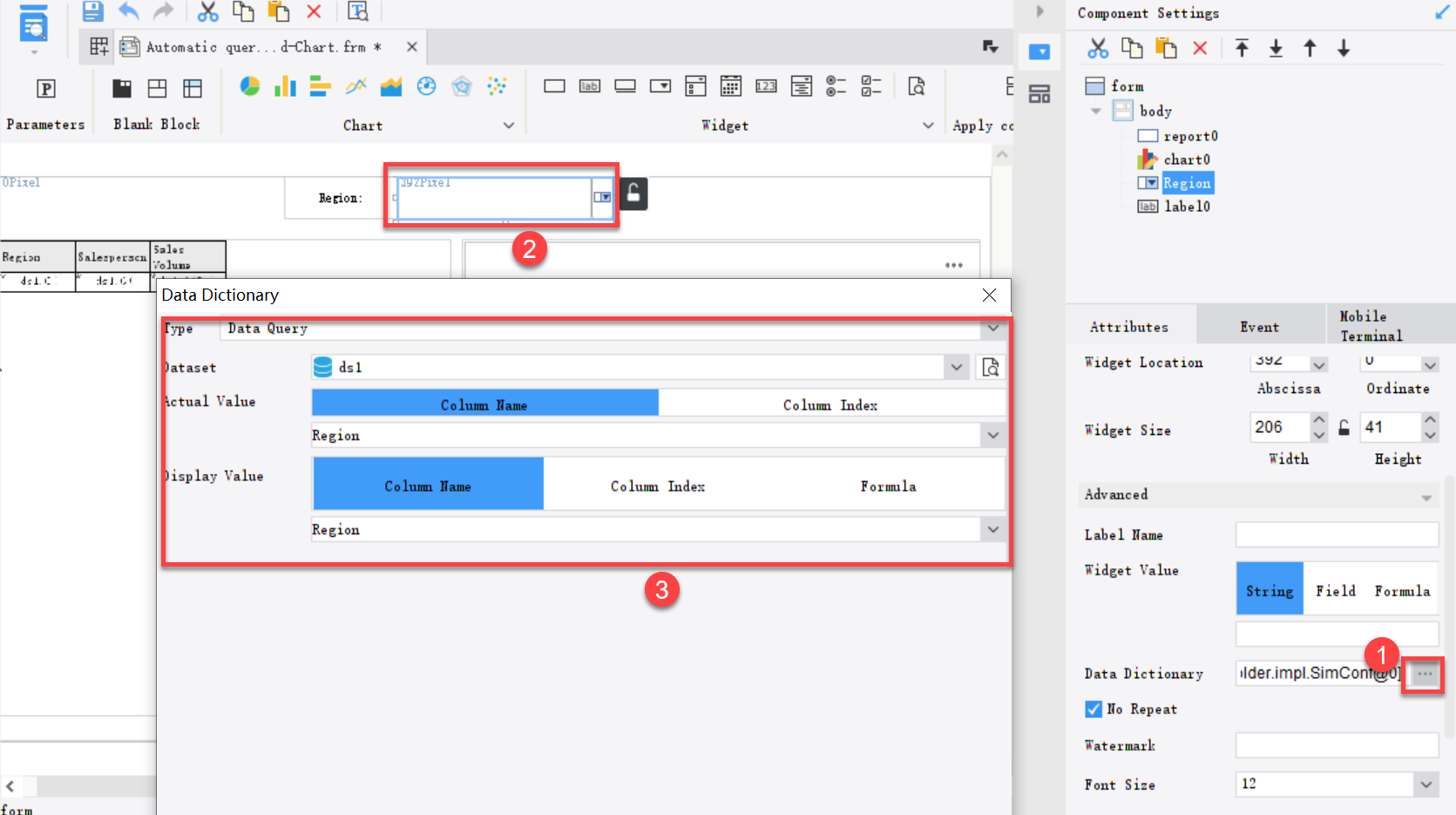This screenshot has height=815, width=1456.
Task: Decrease widget height with down stepper
Action: pos(1430,435)
